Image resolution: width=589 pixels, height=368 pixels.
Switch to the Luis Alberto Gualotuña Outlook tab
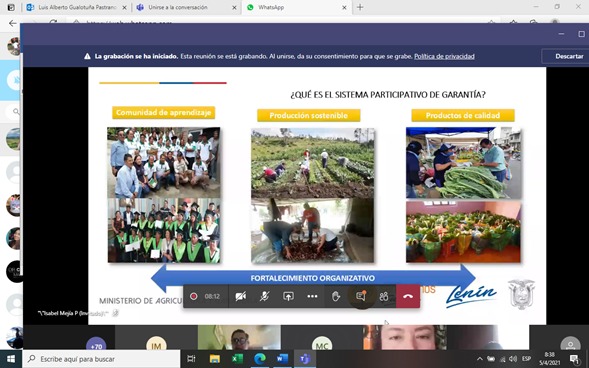pos(77,7)
